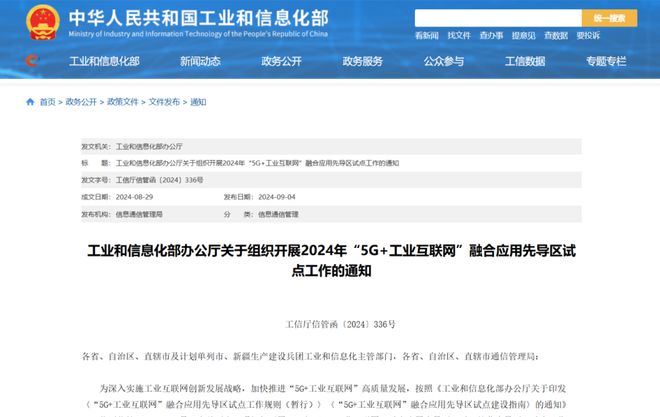The image size is (660, 417).
Task: Click the 文件发布 breadcrumb link
Action: pyautogui.click(x=164, y=102)
